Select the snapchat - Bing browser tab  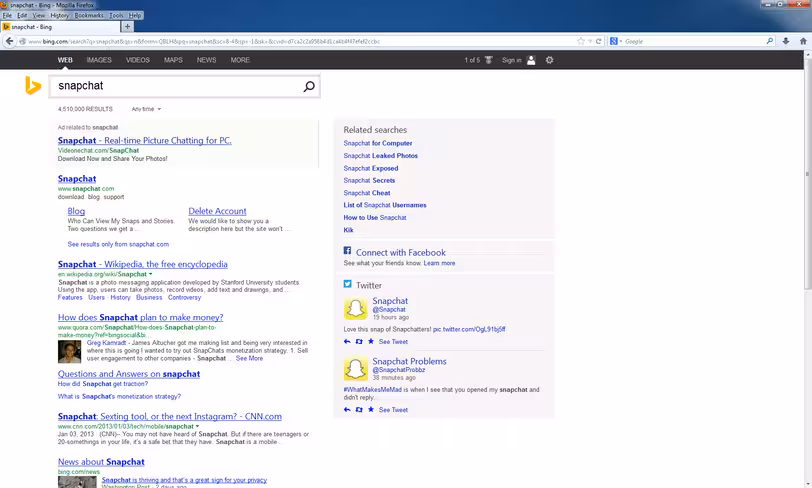[x=60, y=26]
